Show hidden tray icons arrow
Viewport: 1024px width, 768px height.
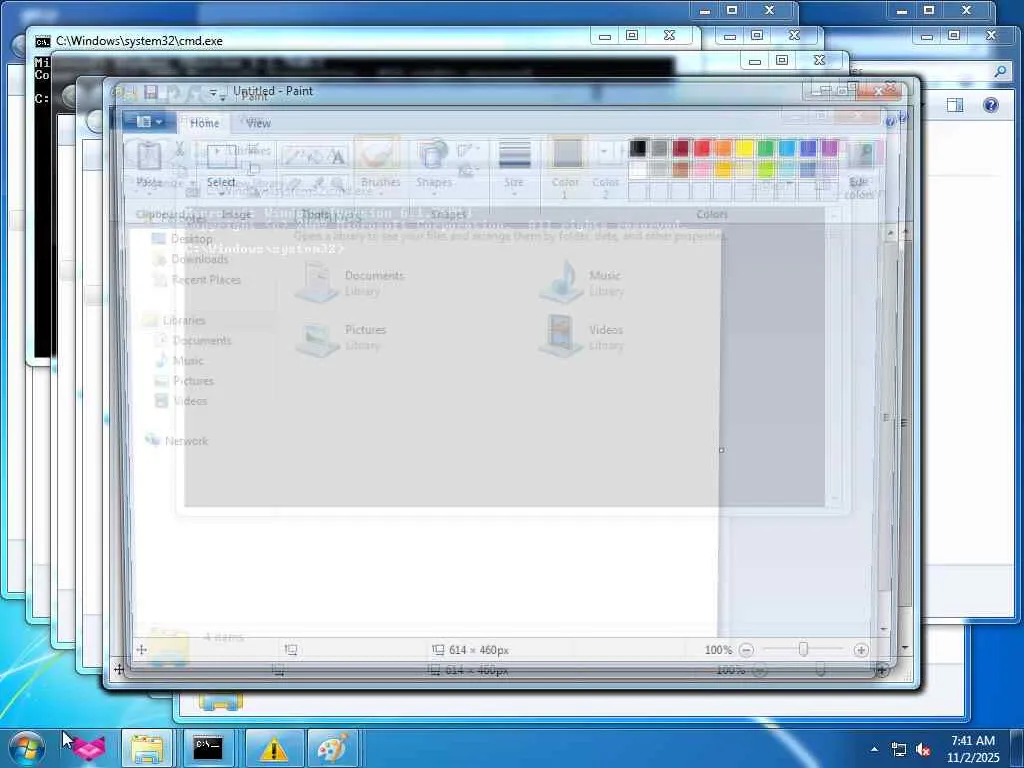click(874, 749)
